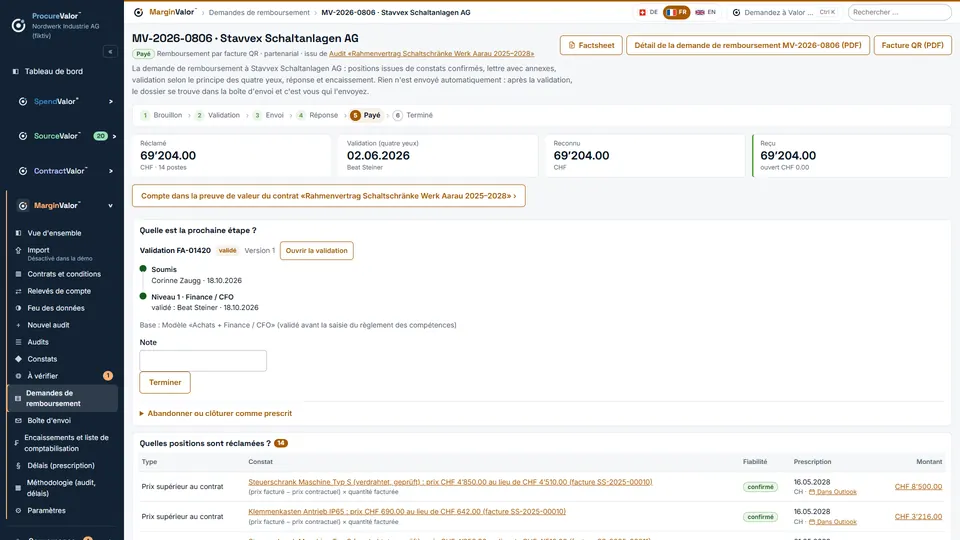This screenshot has width=960, height=540.
Task: Click the Méthodologie icon in sidebar
Action: point(18,488)
